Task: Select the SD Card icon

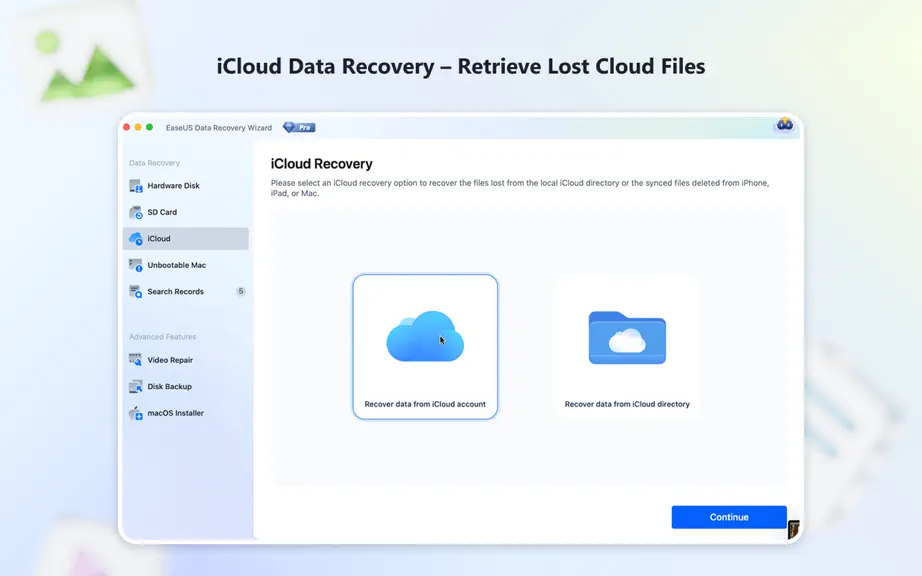Action: click(x=136, y=212)
